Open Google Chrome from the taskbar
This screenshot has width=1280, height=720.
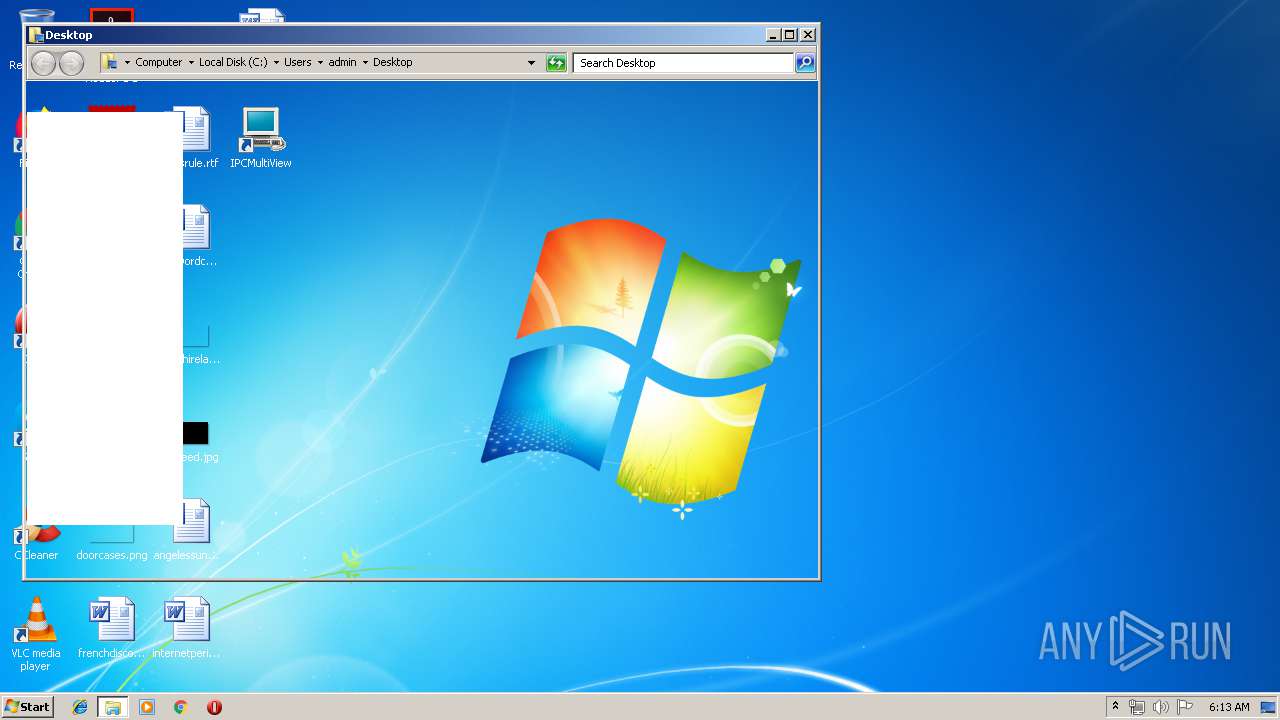pyautogui.click(x=180, y=707)
